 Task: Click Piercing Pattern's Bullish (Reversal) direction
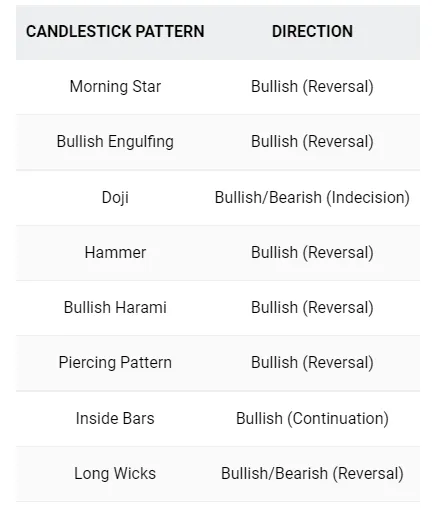pyautogui.click(x=312, y=363)
